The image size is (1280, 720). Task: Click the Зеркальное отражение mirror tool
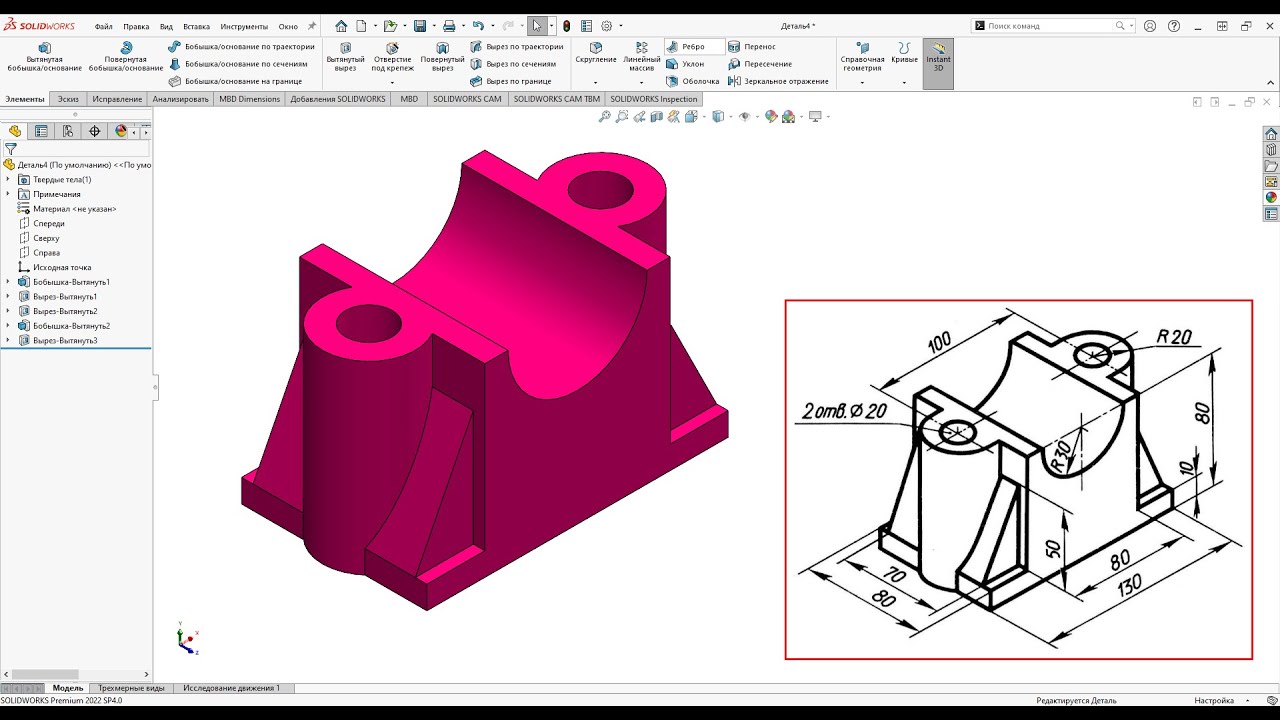pyautogui.click(x=779, y=81)
